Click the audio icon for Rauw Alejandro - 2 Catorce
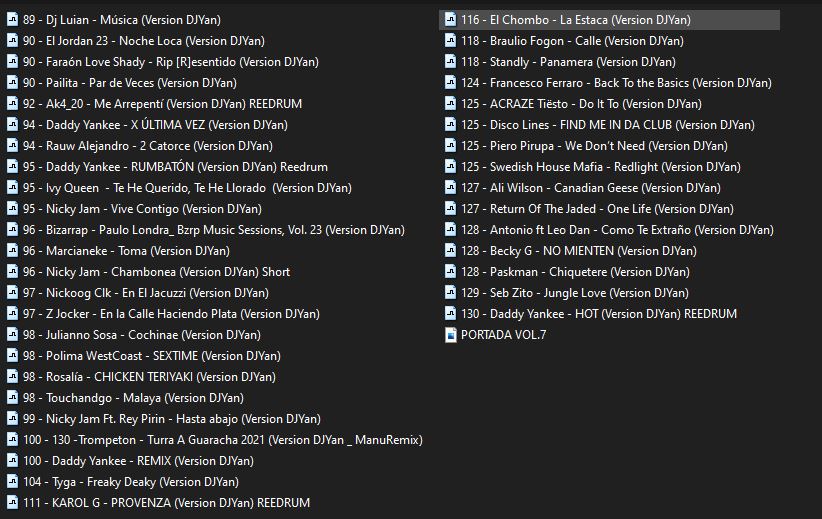This screenshot has height=519, width=822. (12, 145)
